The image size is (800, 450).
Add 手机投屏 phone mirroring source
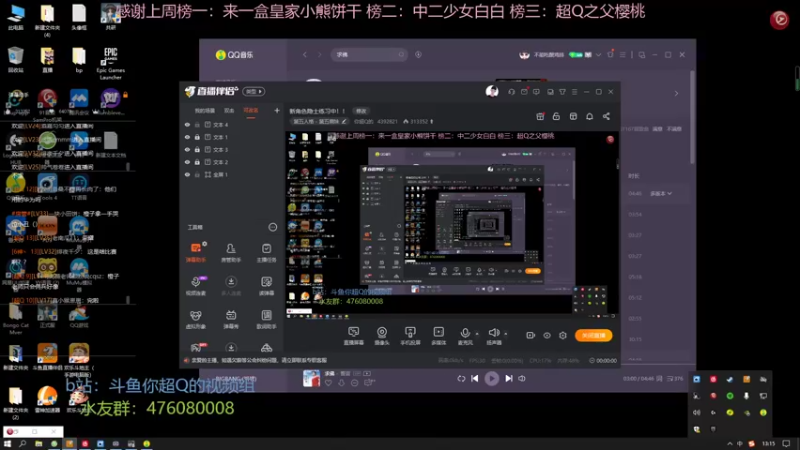410,336
